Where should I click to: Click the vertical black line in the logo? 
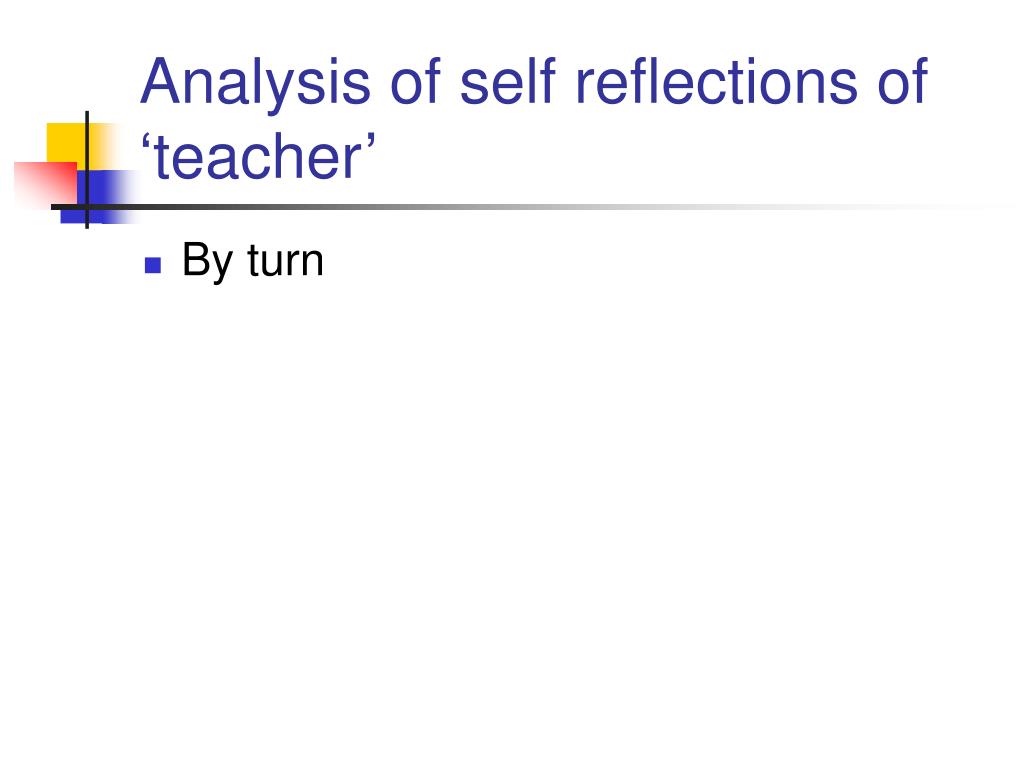coord(87,170)
